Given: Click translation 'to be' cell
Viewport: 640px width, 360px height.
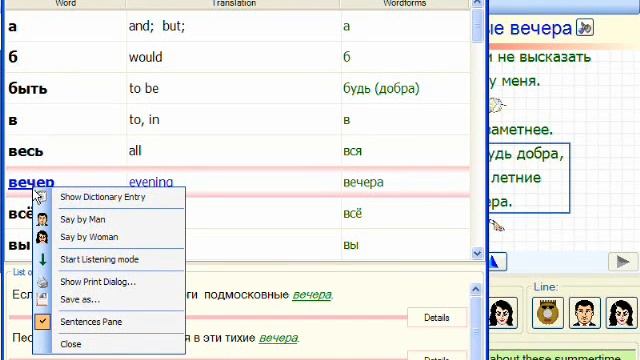Looking at the screenshot, I should coord(144,88).
